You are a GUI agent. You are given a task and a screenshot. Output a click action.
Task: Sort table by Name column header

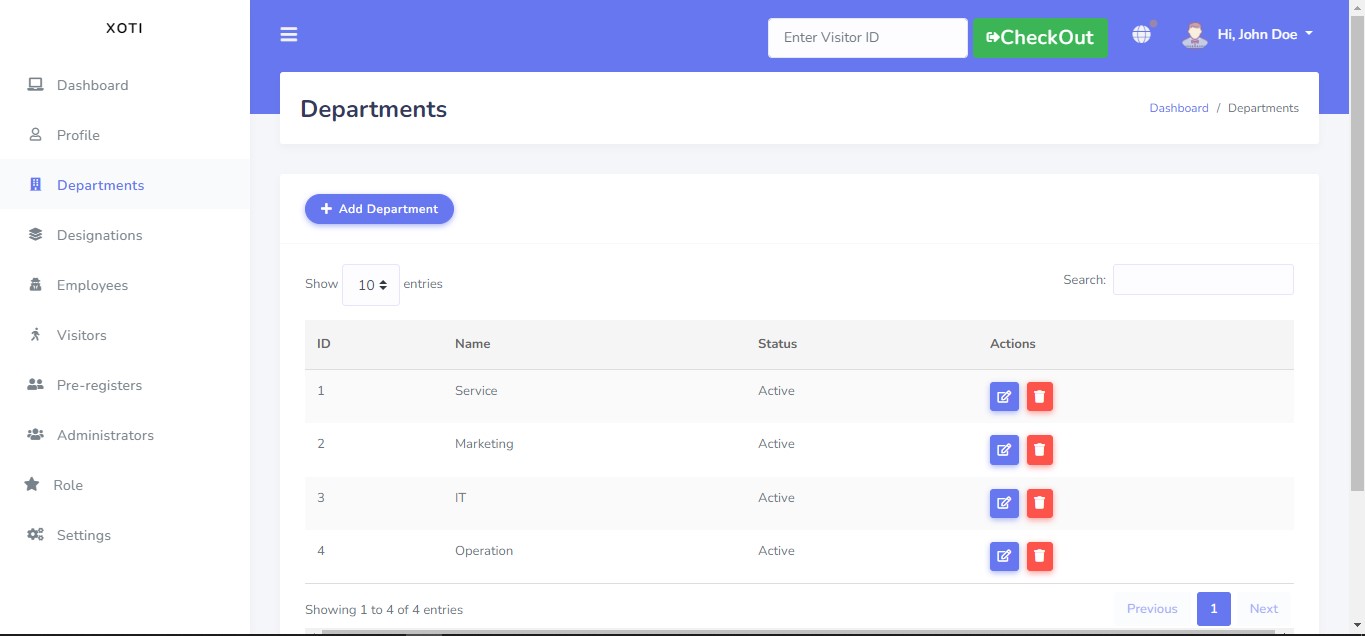click(473, 344)
